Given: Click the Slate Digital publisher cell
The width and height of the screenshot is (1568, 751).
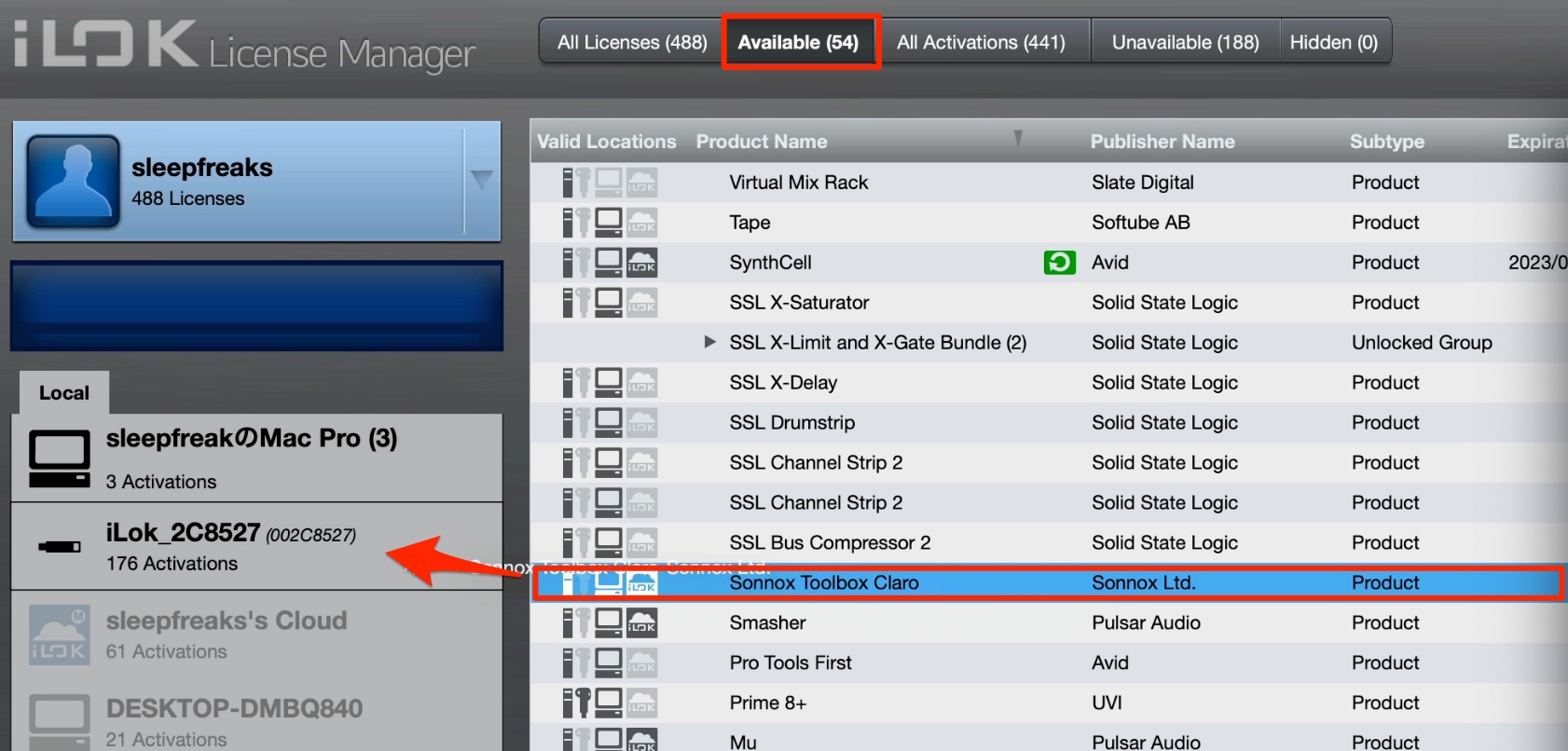Looking at the screenshot, I should point(1143,183).
